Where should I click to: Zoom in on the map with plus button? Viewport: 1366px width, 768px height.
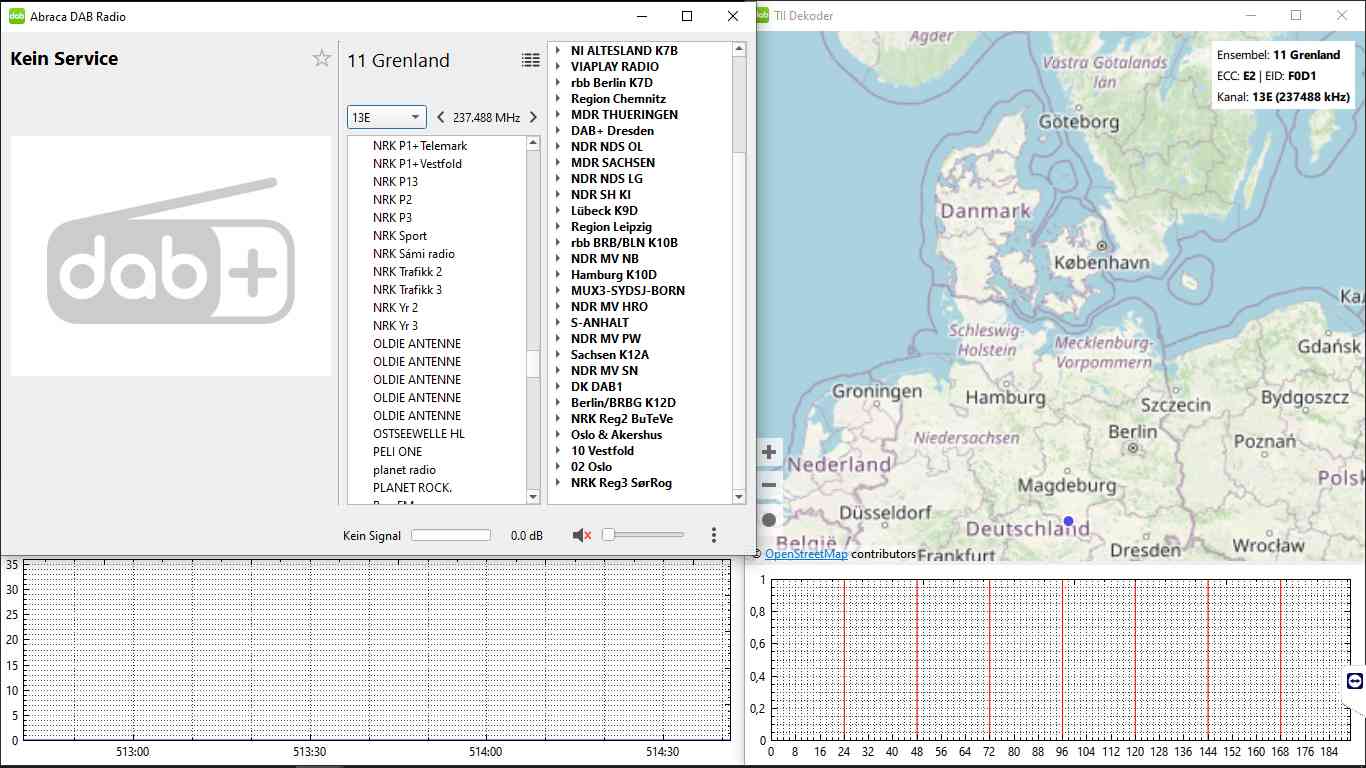769,452
